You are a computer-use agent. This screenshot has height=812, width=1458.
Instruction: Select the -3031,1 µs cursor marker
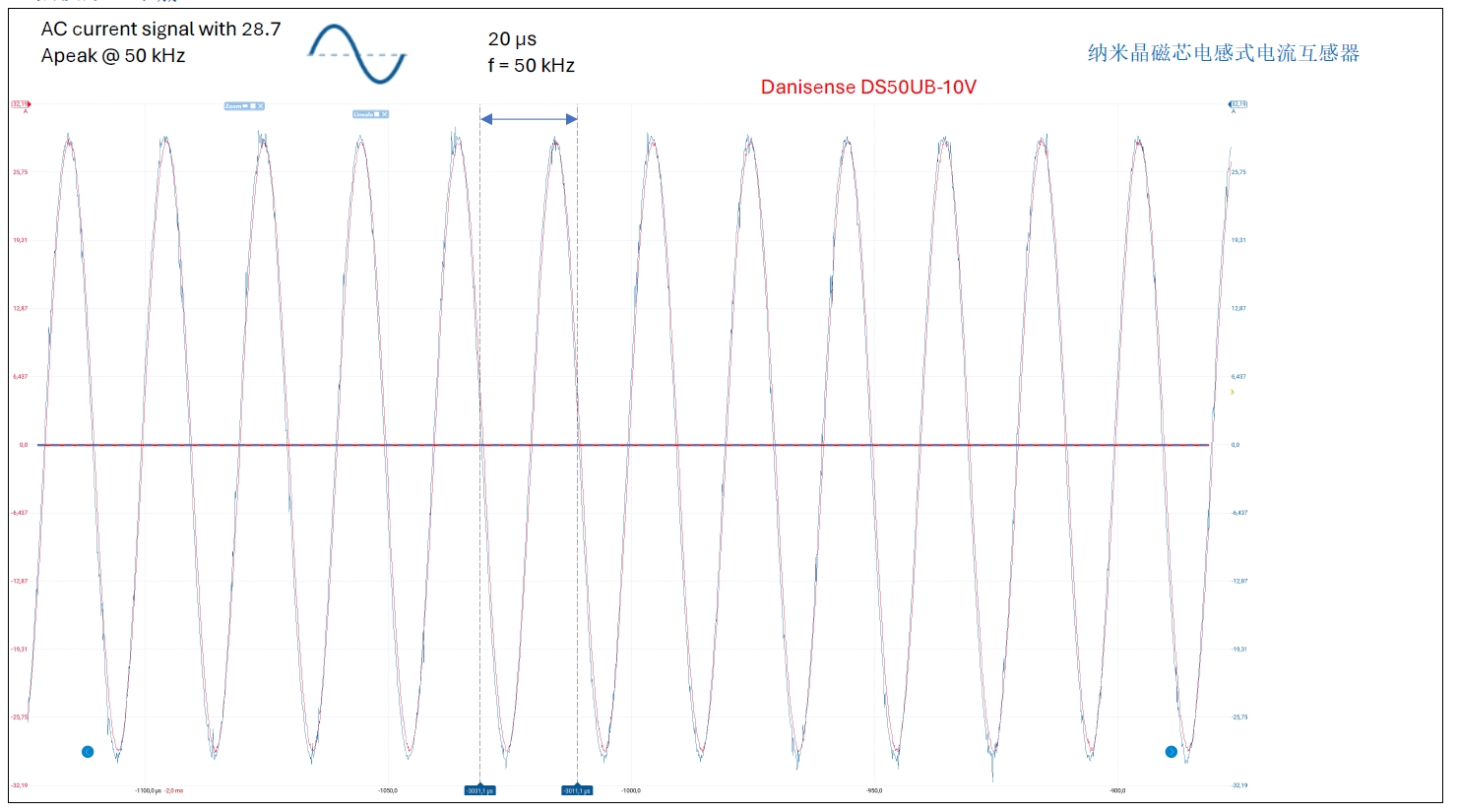[x=479, y=790]
